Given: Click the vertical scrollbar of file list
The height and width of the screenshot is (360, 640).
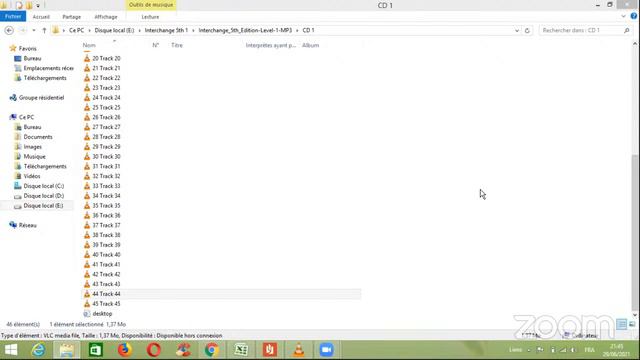Looking at the screenshot, I should click(635, 233).
